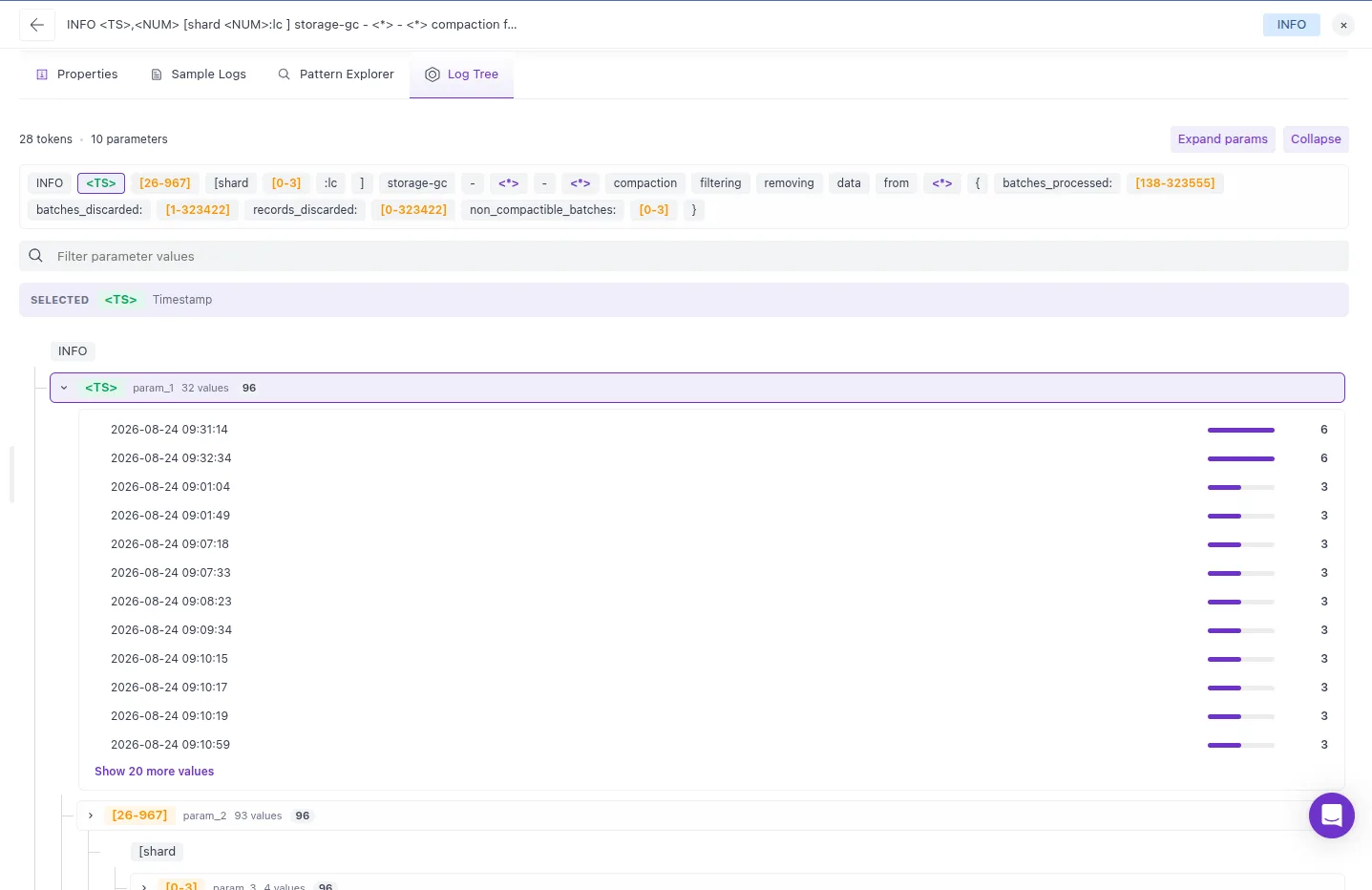The width and height of the screenshot is (1372, 890).
Task: Click the 'filtering' token chip
Action: coord(720,183)
